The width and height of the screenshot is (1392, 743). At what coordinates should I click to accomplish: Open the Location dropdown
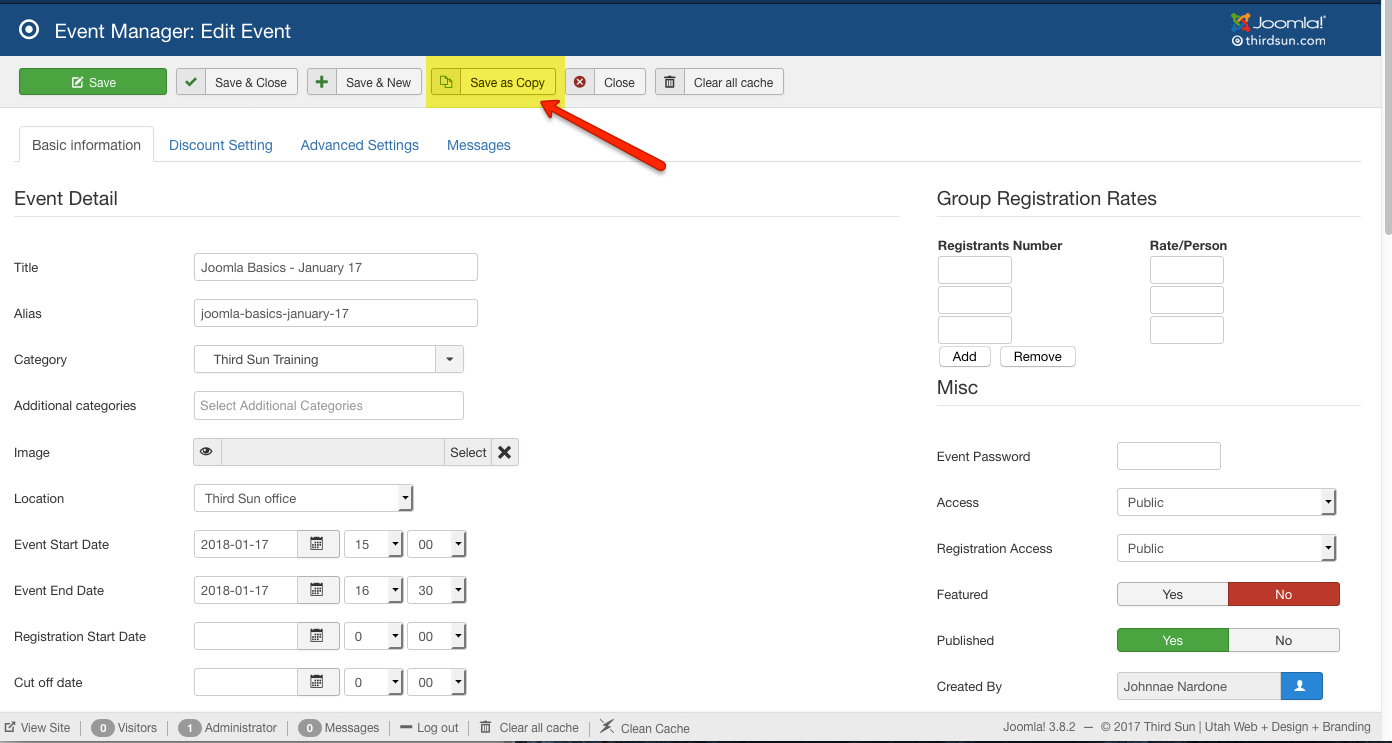click(x=303, y=498)
